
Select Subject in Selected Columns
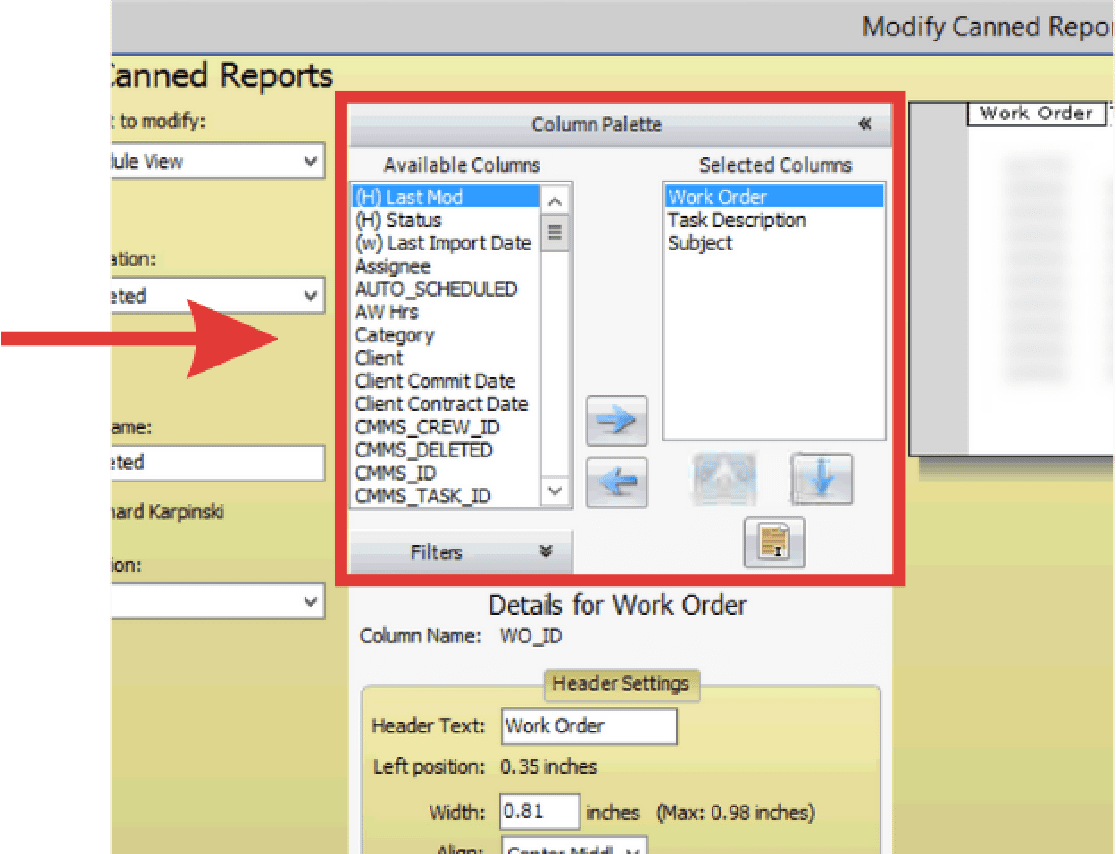coord(700,243)
